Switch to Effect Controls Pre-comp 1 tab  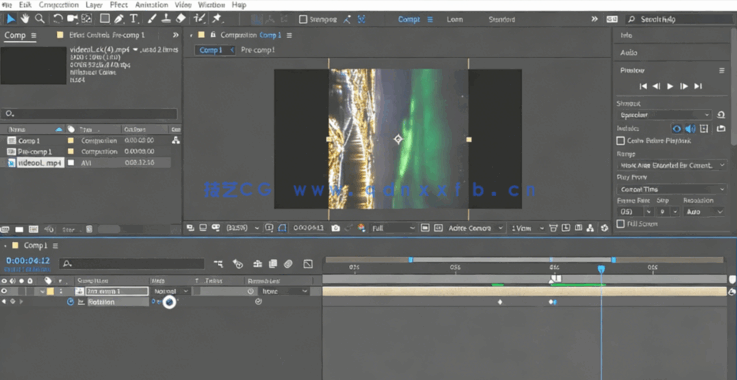pos(107,35)
